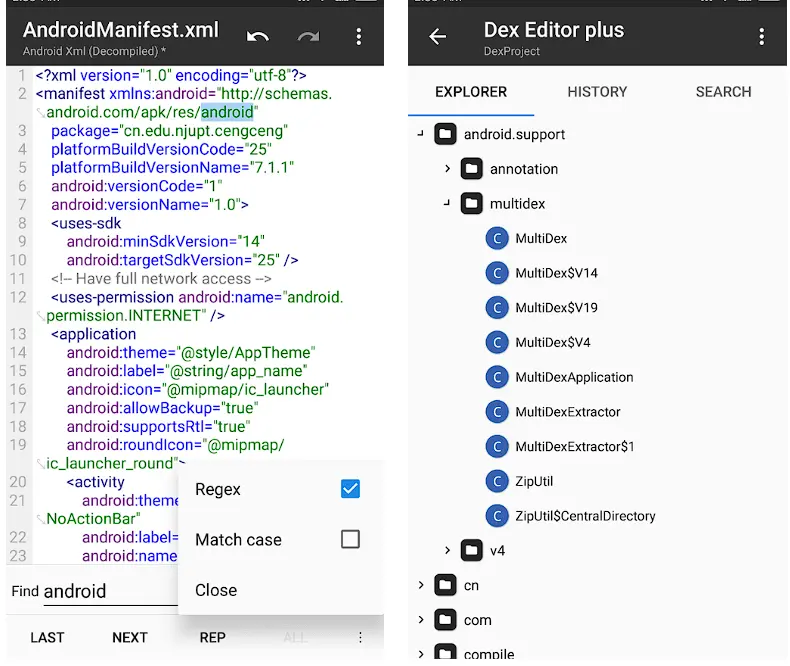
Task: Enable the Match case checkbox
Action: click(x=350, y=539)
